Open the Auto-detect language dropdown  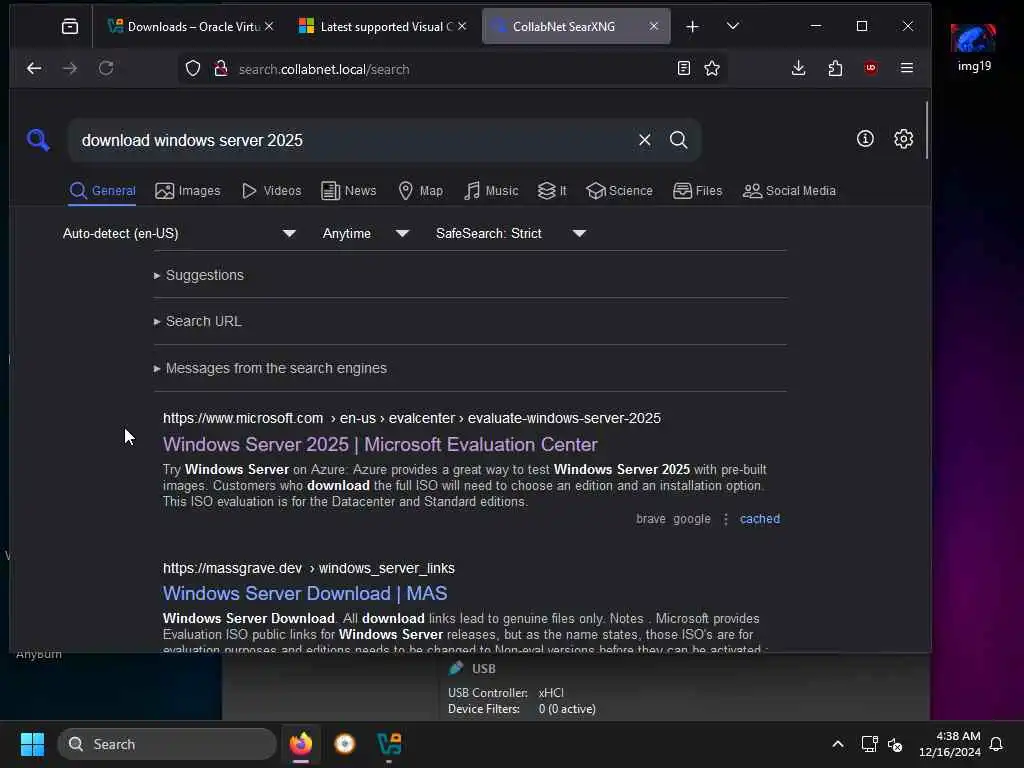tap(179, 233)
